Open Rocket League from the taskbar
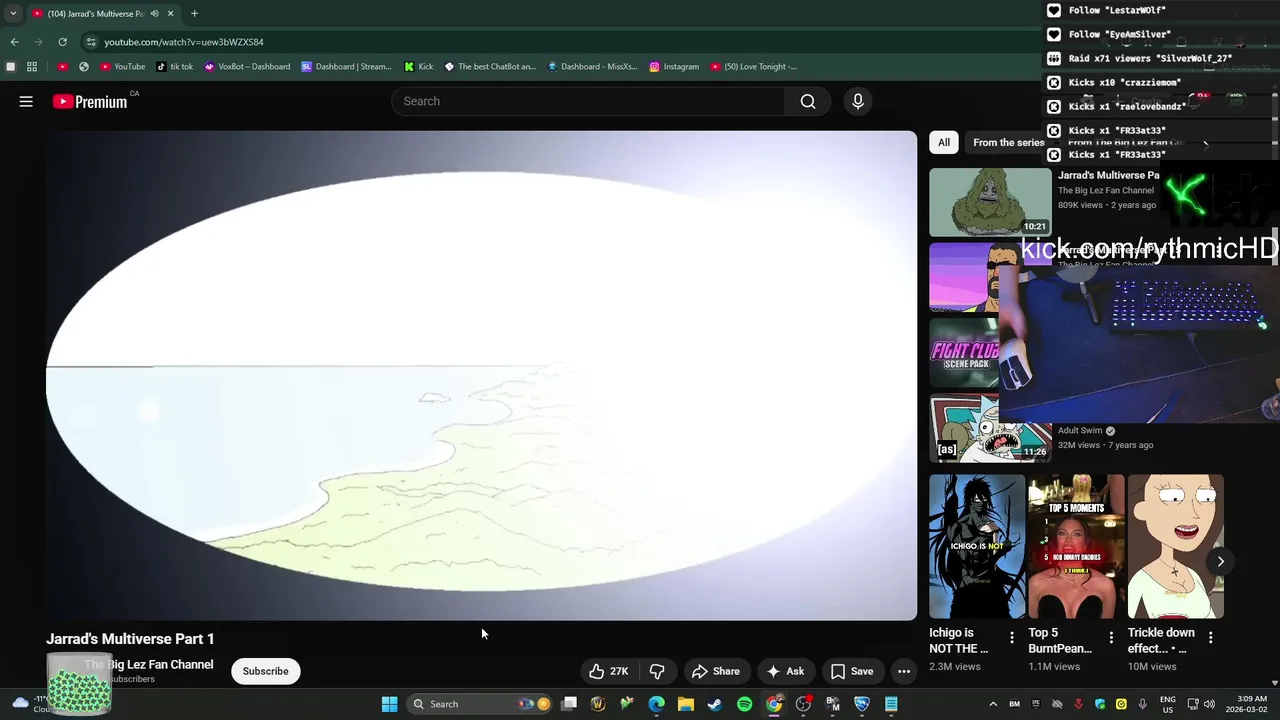 862,704
